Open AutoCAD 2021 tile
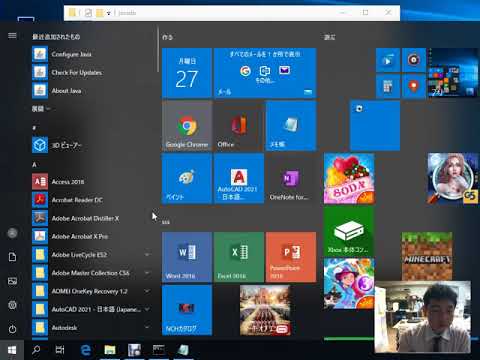Viewport: 480px width, 360px height. [239, 178]
